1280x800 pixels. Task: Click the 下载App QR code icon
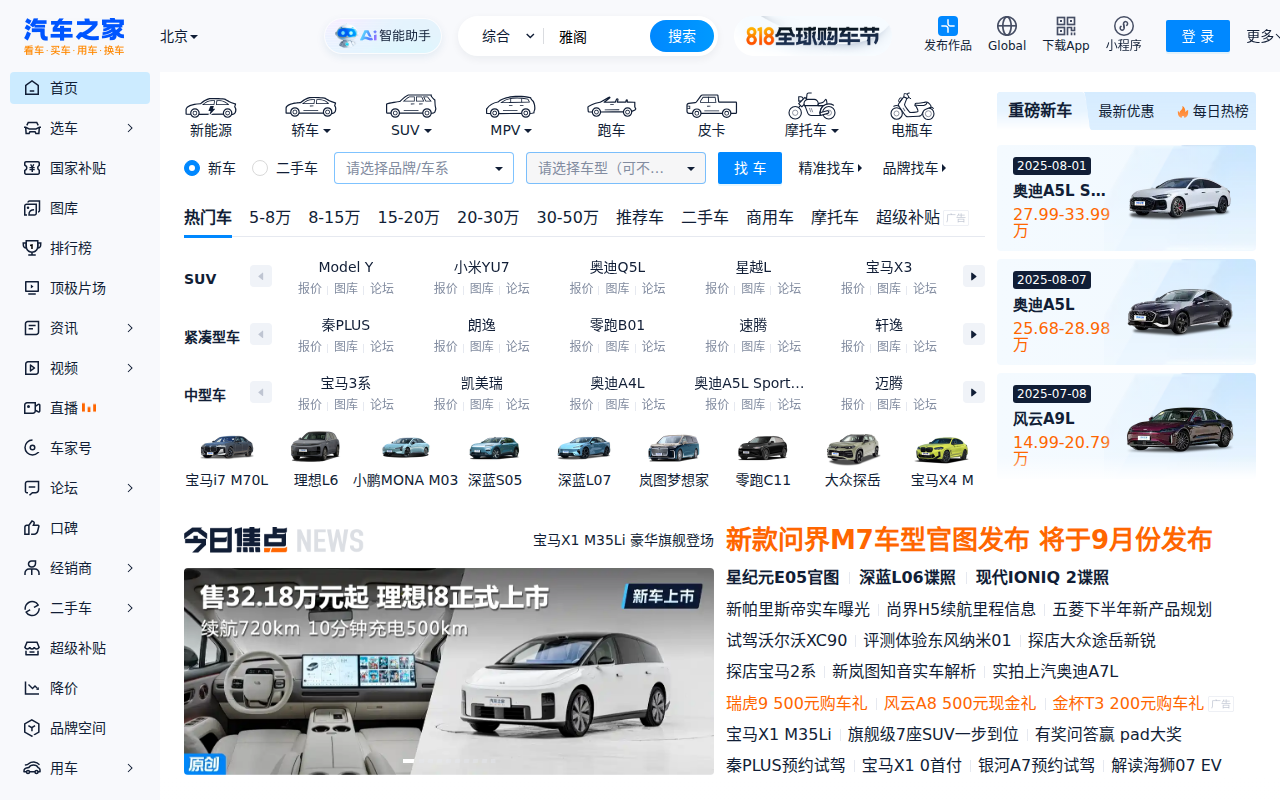[x=1066, y=27]
